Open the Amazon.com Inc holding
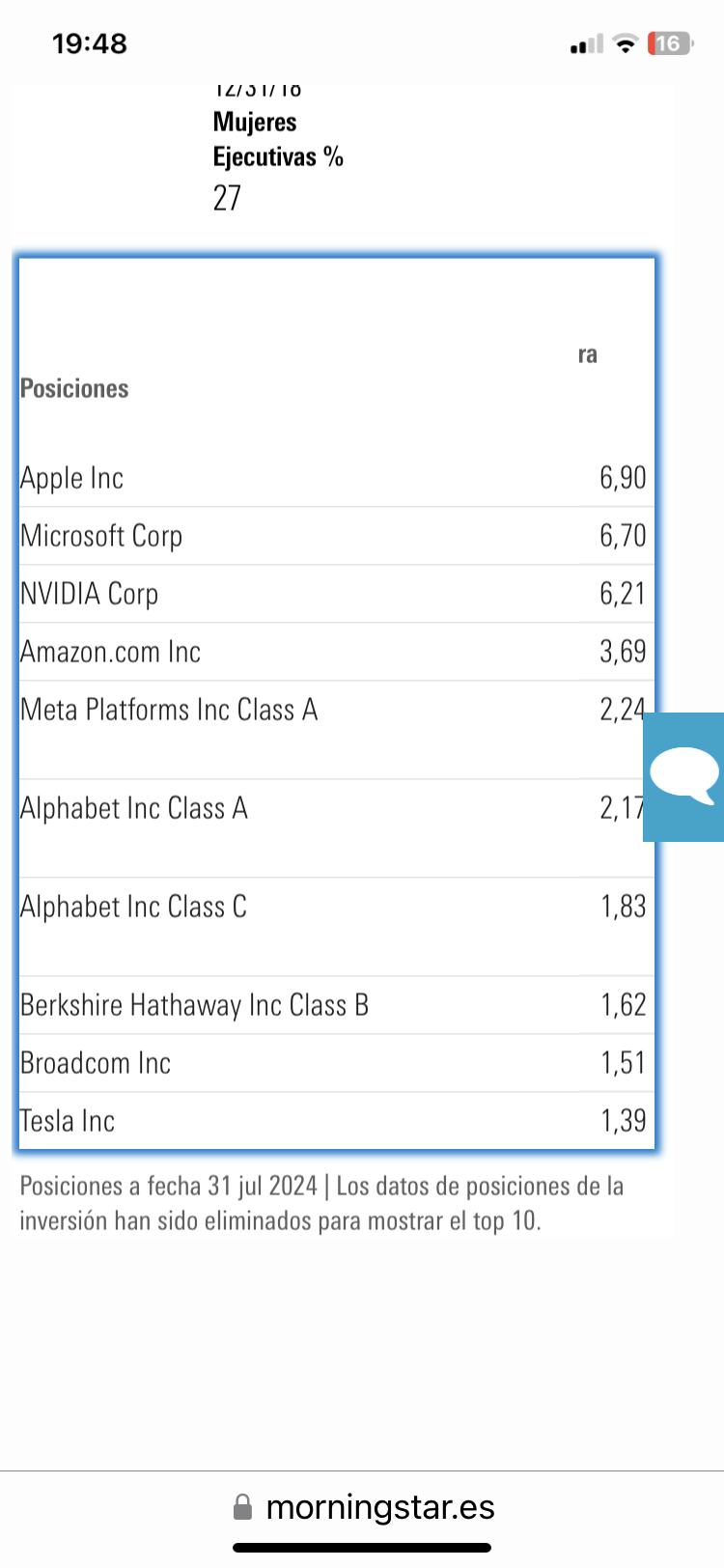 pos(111,652)
